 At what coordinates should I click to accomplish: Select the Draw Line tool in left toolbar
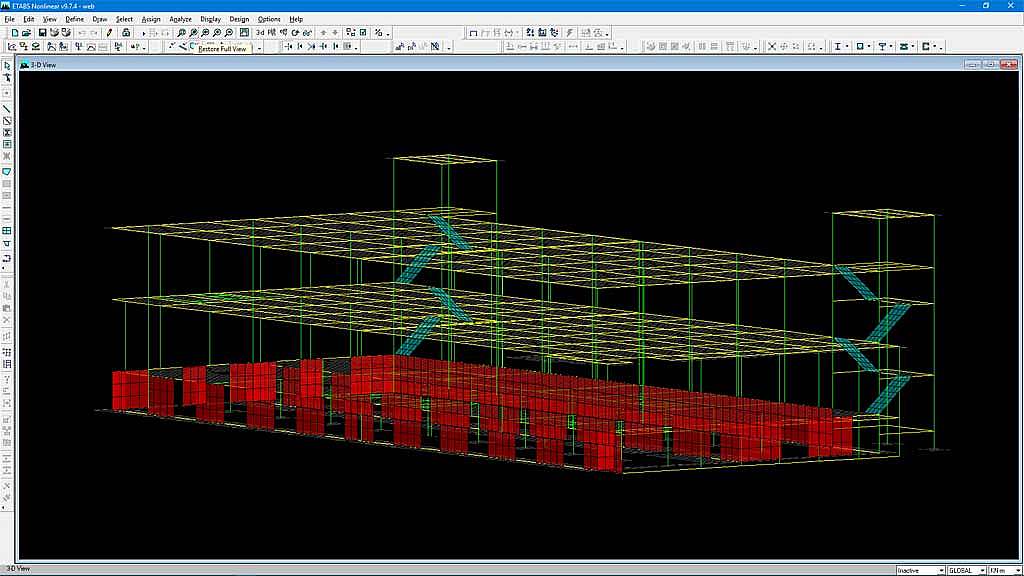(7, 109)
